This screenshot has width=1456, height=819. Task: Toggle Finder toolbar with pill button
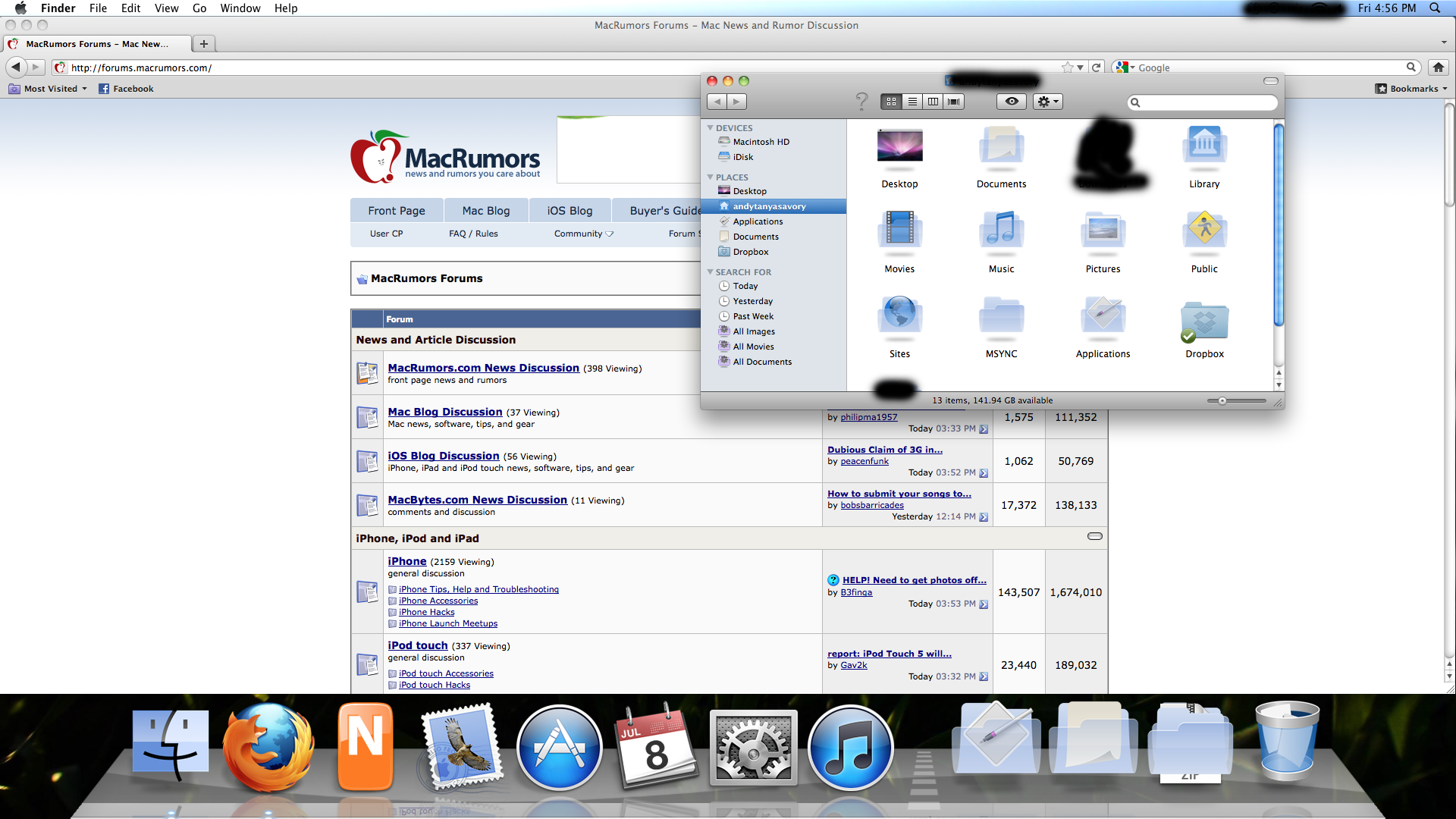point(1271,81)
